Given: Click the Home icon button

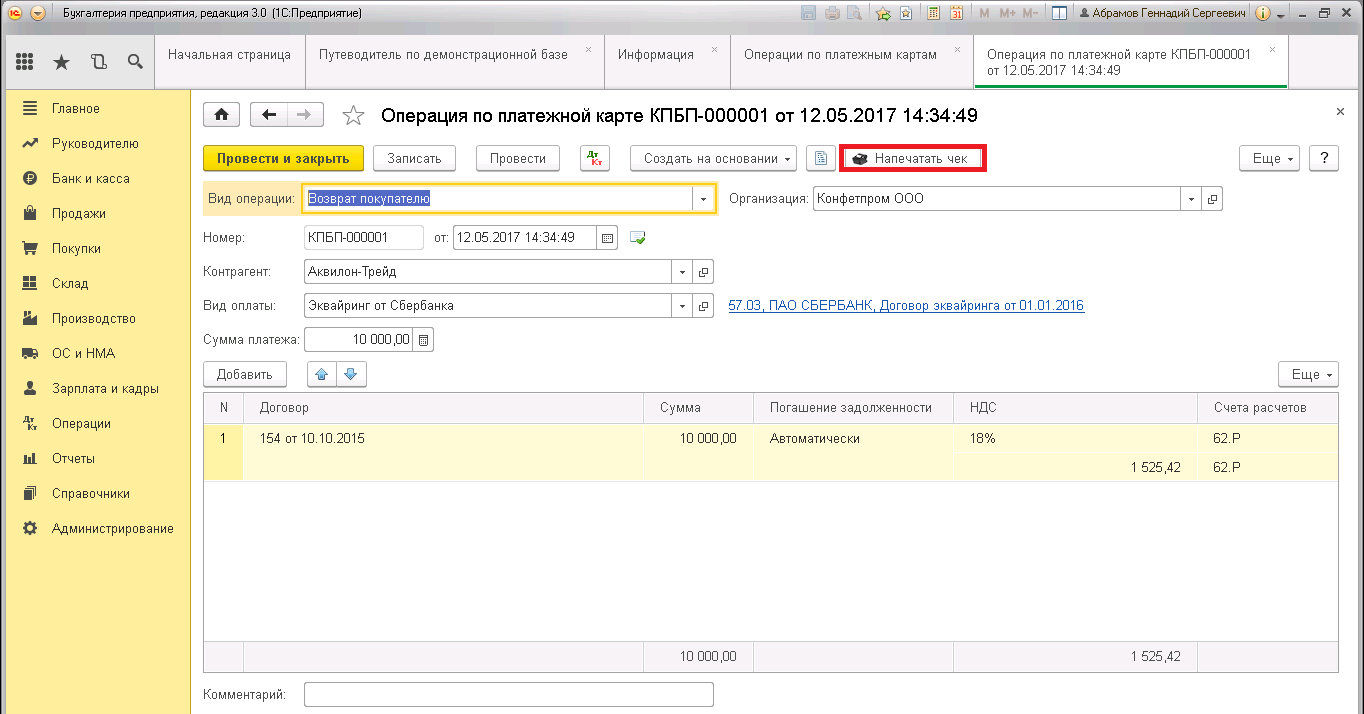Looking at the screenshot, I should [x=221, y=115].
